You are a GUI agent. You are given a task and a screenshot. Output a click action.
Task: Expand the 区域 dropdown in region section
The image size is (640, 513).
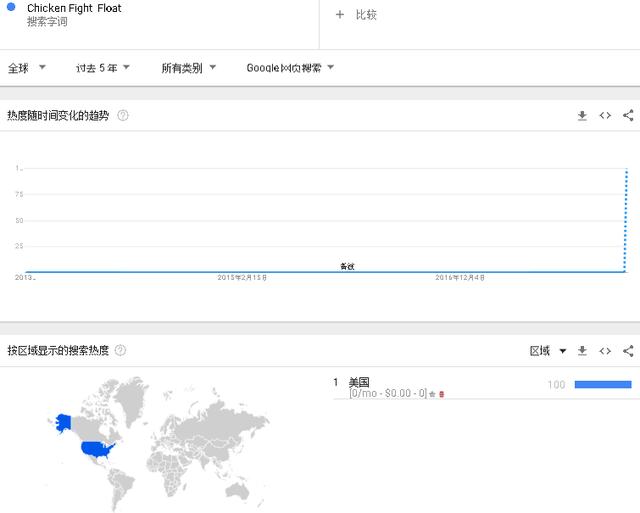coord(548,351)
